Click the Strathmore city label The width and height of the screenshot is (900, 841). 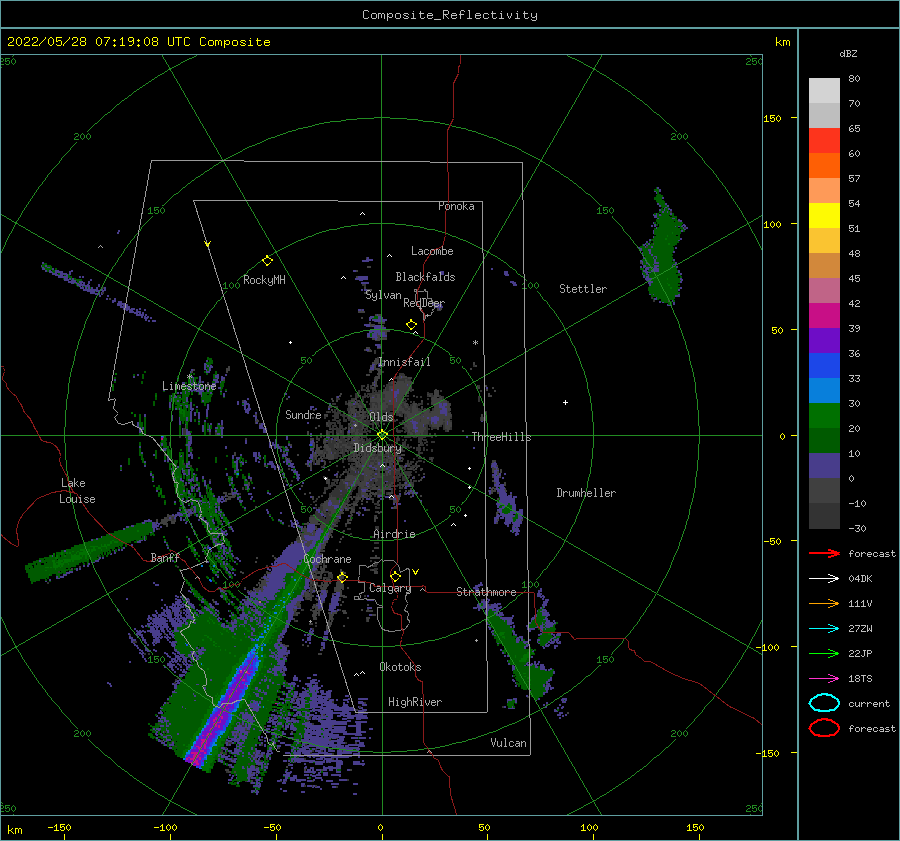point(486,592)
